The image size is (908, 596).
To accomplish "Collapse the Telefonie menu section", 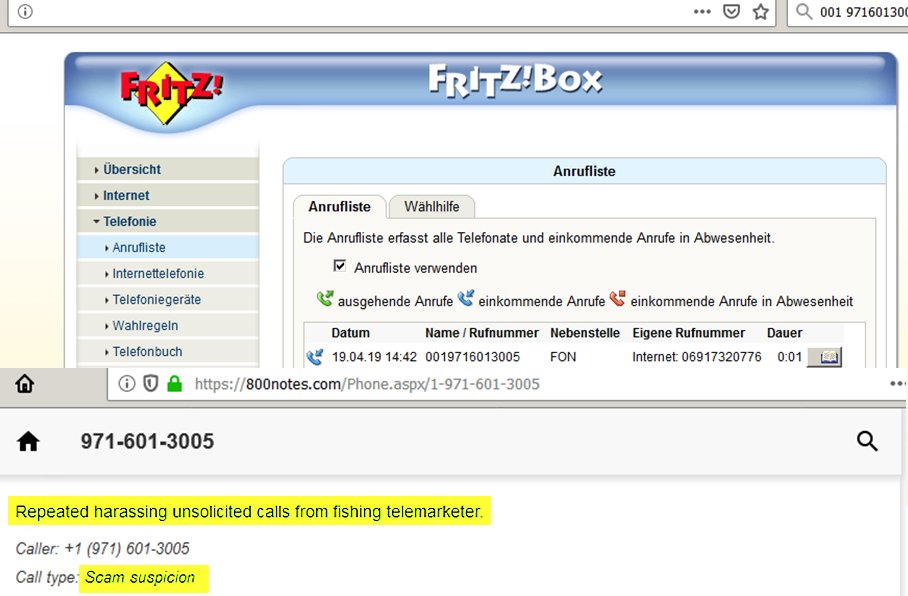I will pos(168,221).
